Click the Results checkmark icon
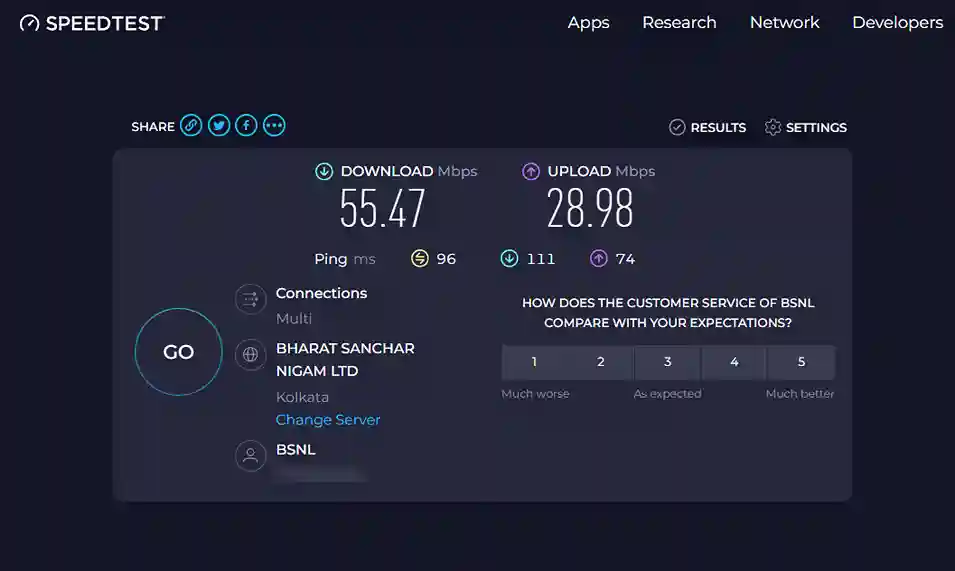 pos(677,127)
